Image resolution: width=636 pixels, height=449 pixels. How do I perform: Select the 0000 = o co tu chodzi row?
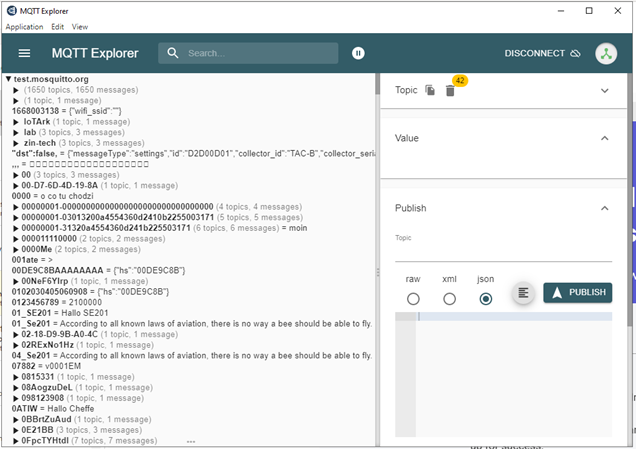coord(52,196)
